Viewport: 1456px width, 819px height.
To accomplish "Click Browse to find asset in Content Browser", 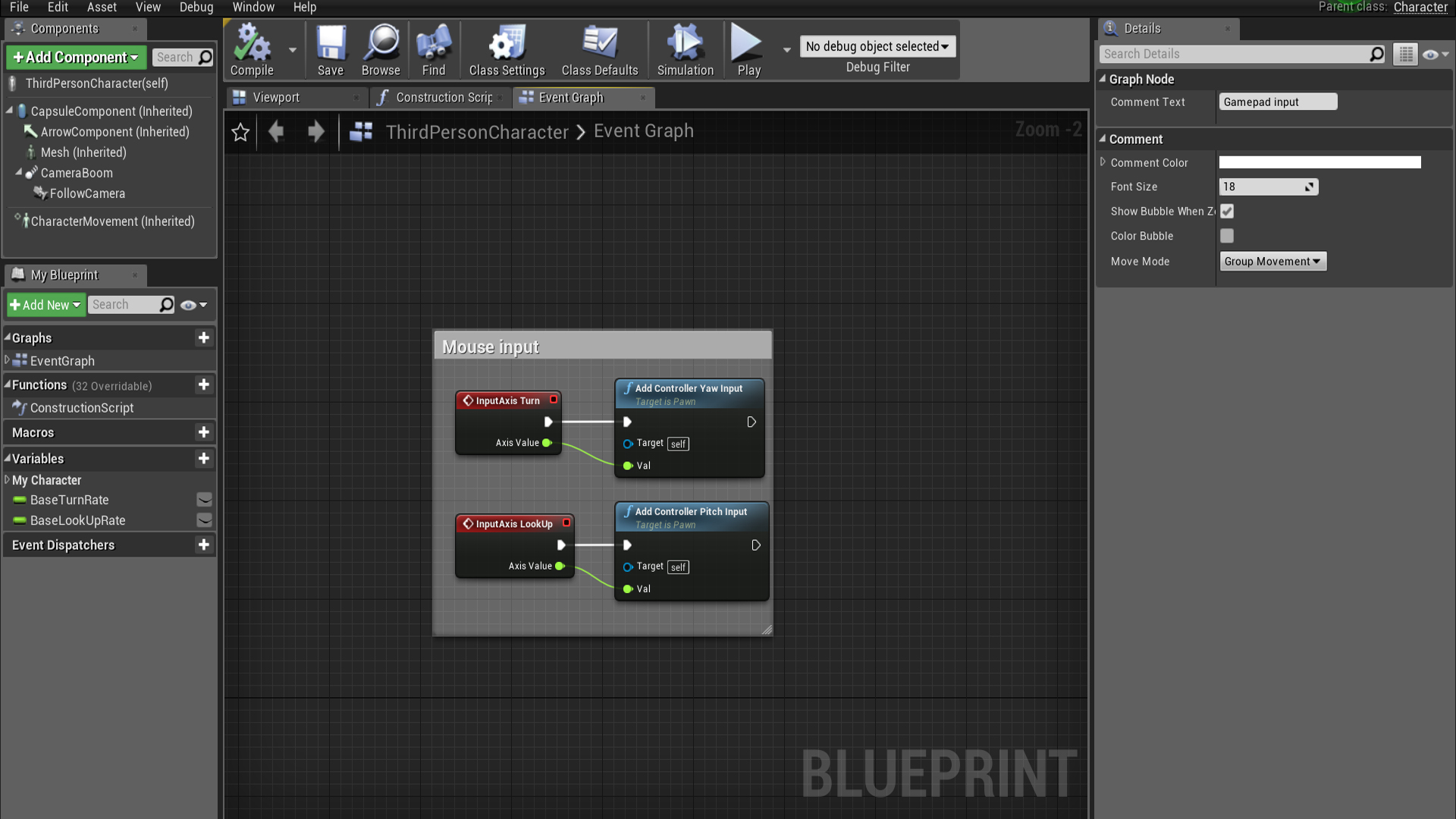I will click(x=381, y=49).
